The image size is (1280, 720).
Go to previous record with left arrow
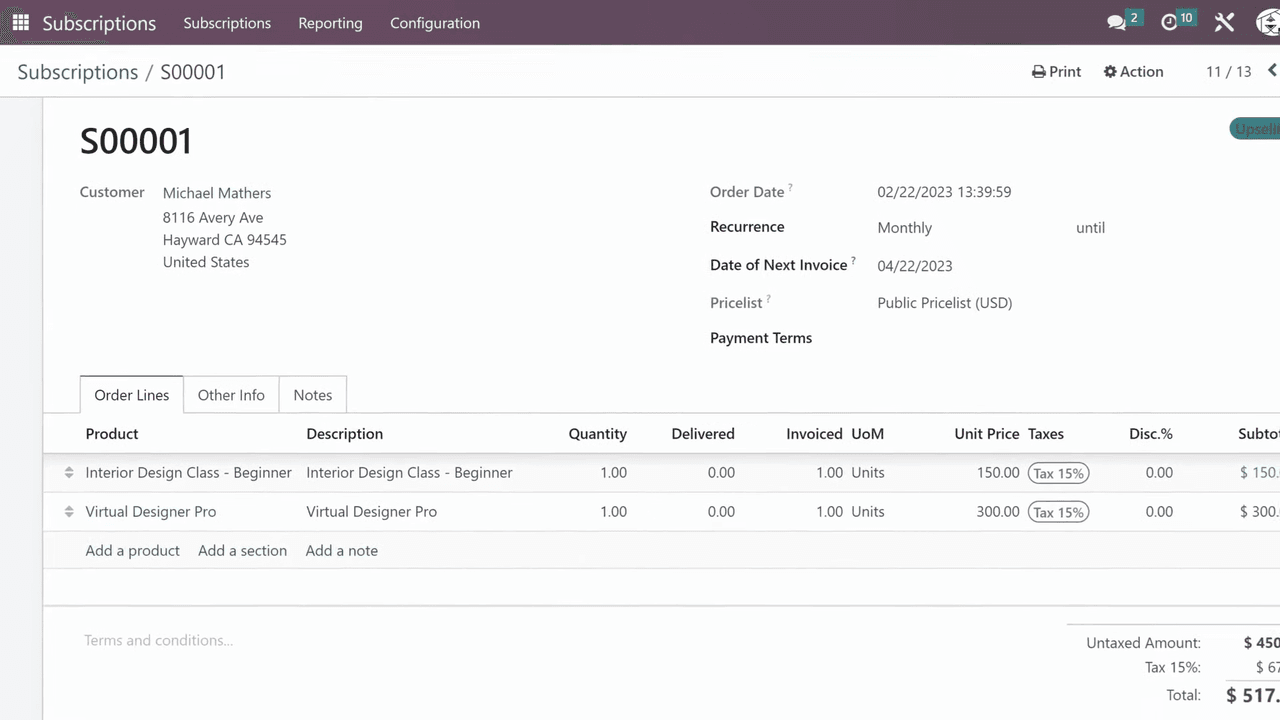[x=1272, y=71]
